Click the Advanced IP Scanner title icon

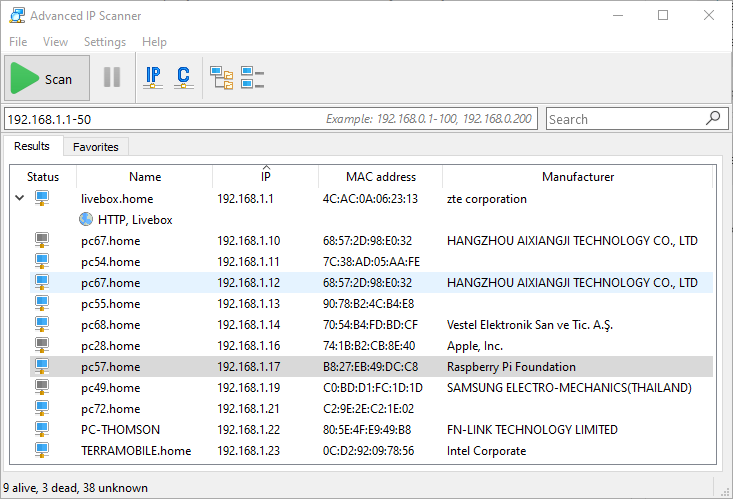click(x=17, y=15)
